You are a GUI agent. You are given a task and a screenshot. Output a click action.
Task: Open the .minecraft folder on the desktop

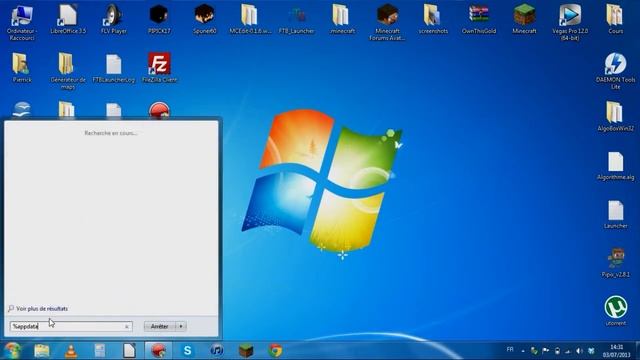tap(342, 20)
